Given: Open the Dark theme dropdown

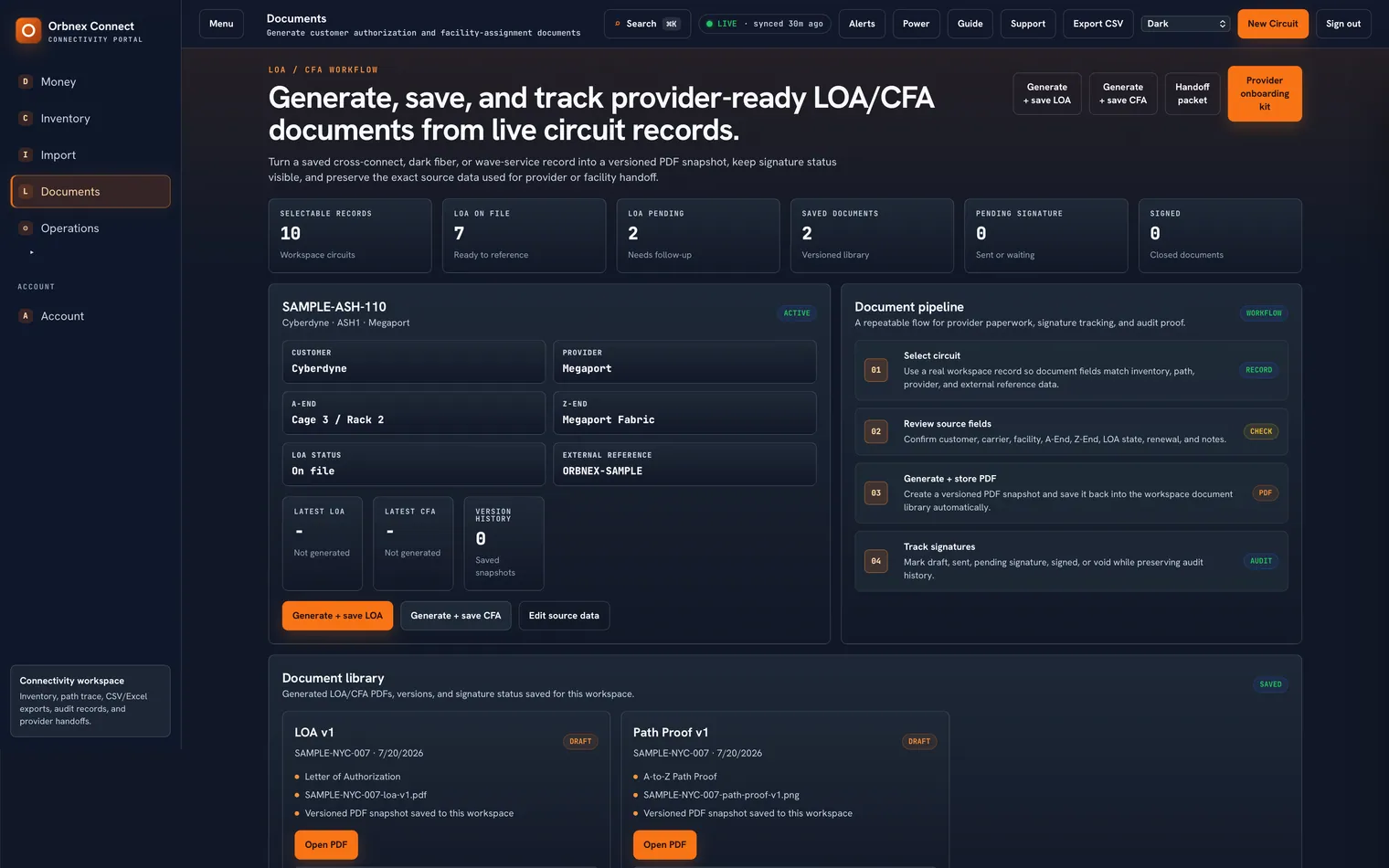Looking at the screenshot, I should [x=1186, y=24].
